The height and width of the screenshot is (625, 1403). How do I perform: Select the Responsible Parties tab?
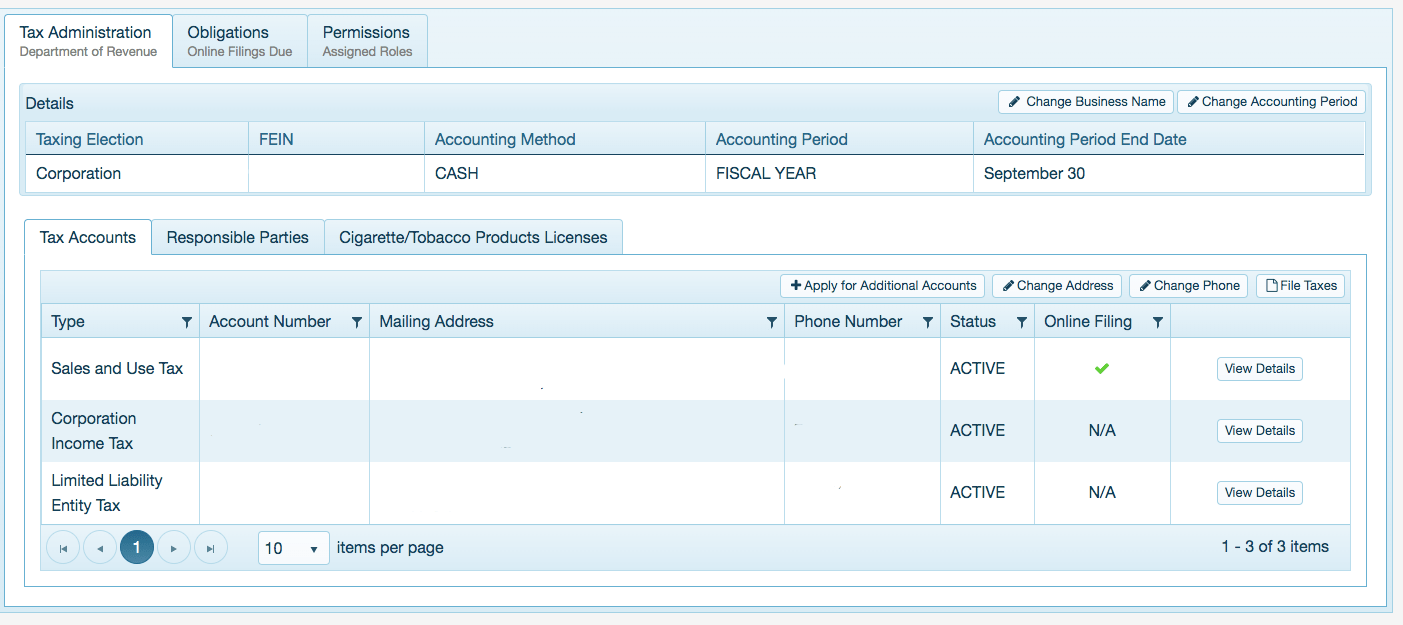(238, 238)
